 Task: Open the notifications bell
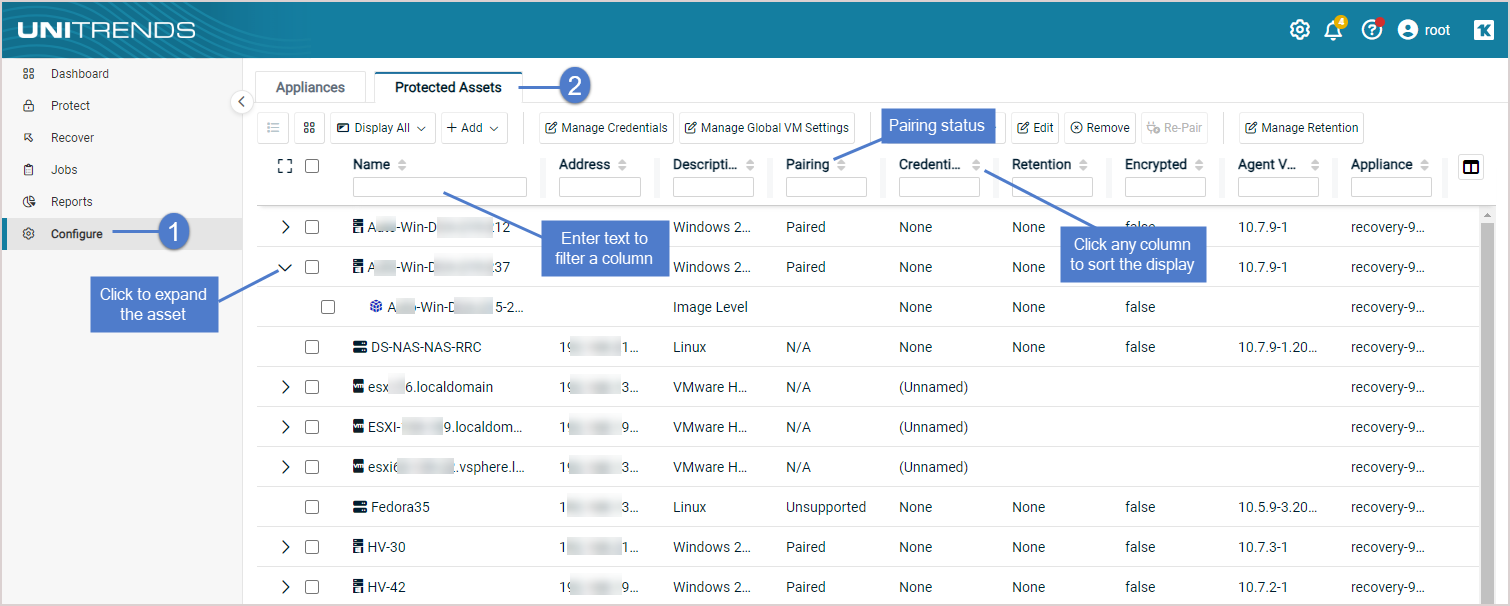pyautogui.click(x=1334, y=30)
